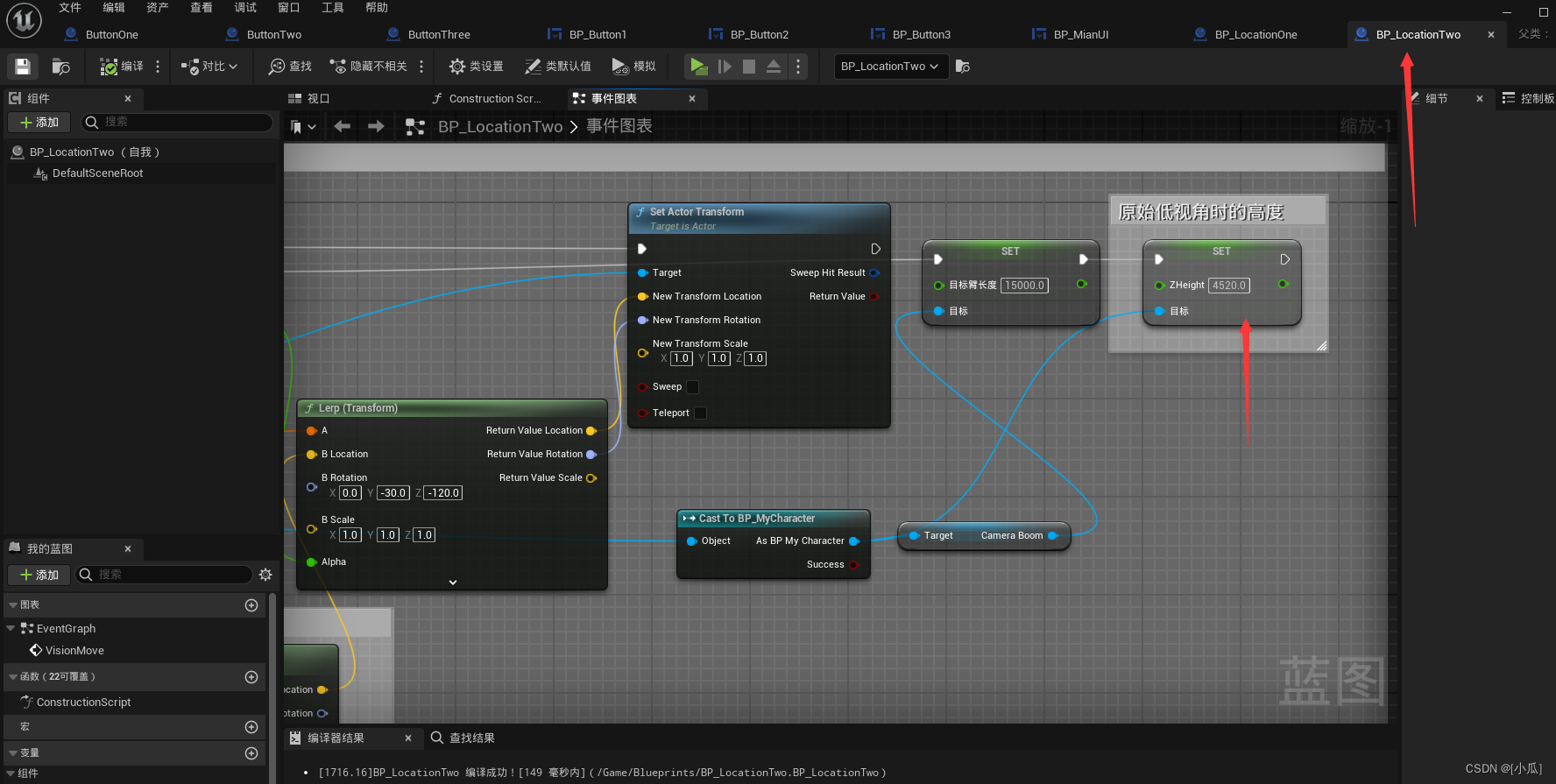Click the ZHeight value field showing 4520.0
This screenshot has height=784, width=1556.
pyautogui.click(x=1229, y=286)
